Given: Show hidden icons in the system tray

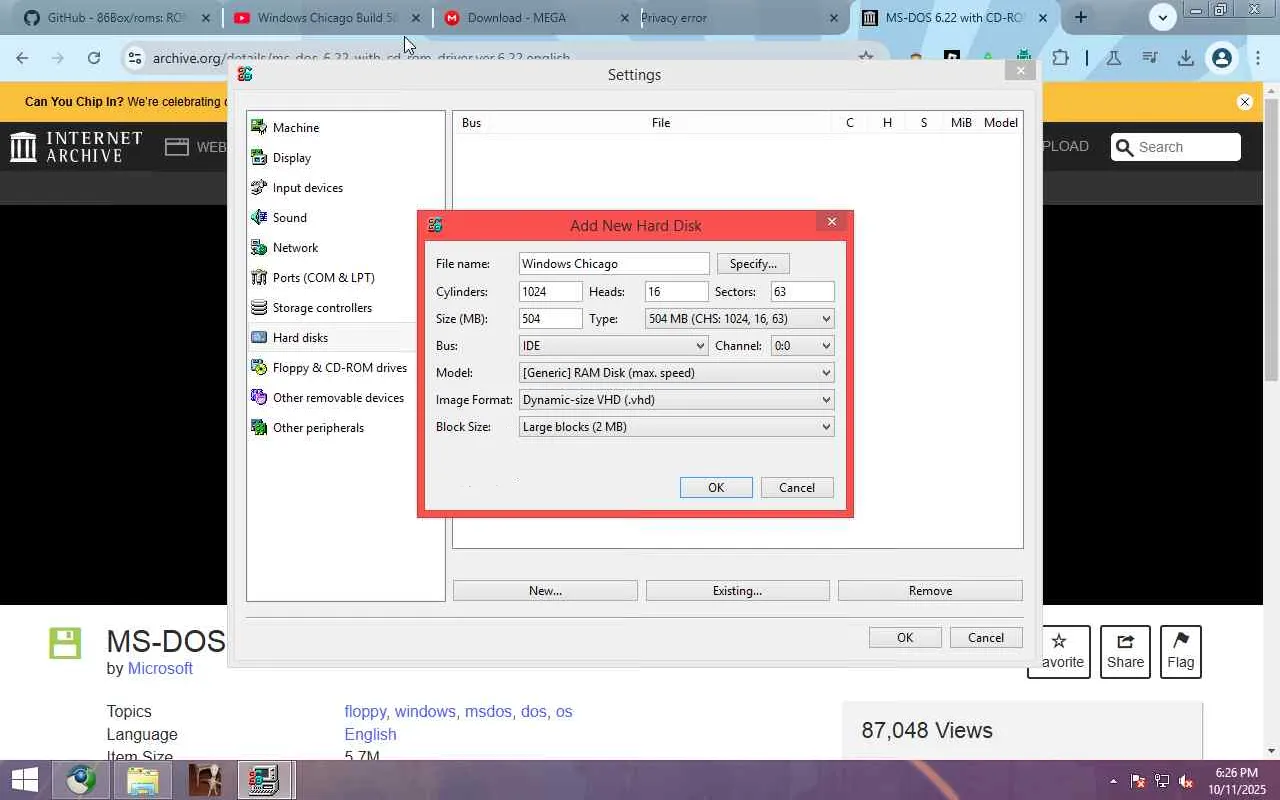Looking at the screenshot, I should (x=1113, y=781).
